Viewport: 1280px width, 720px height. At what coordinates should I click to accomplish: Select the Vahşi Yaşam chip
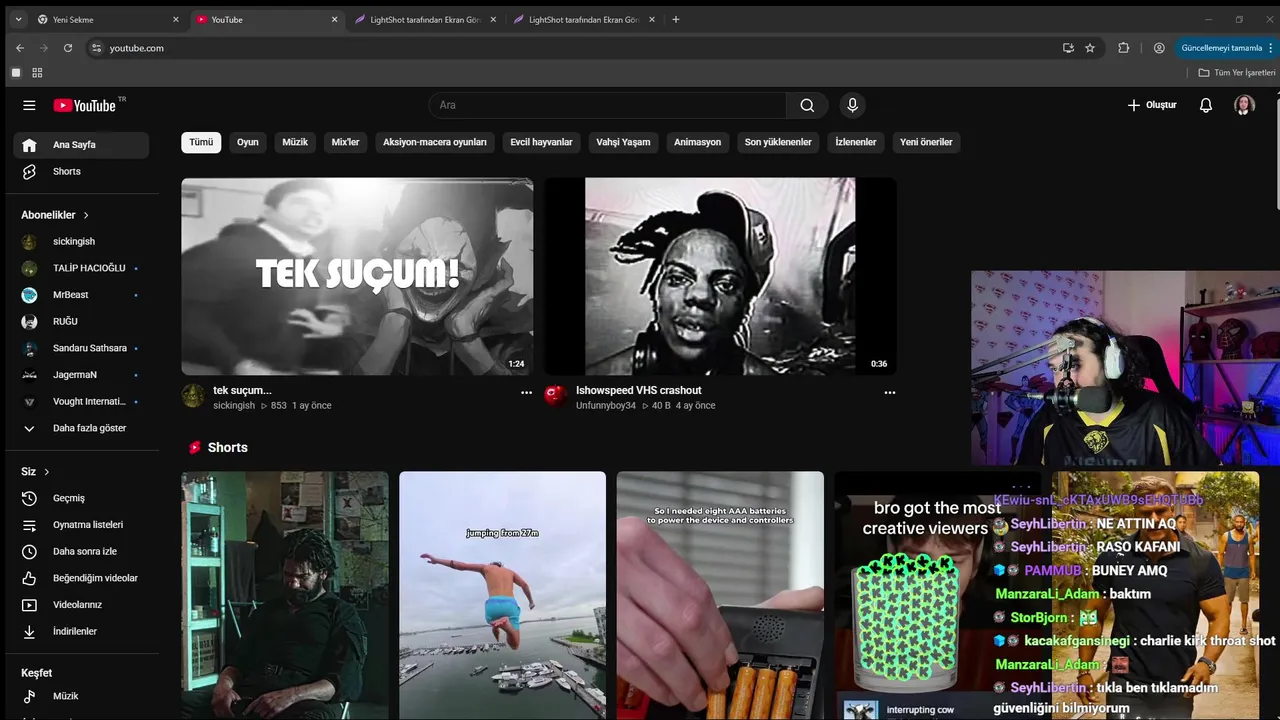(623, 142)
